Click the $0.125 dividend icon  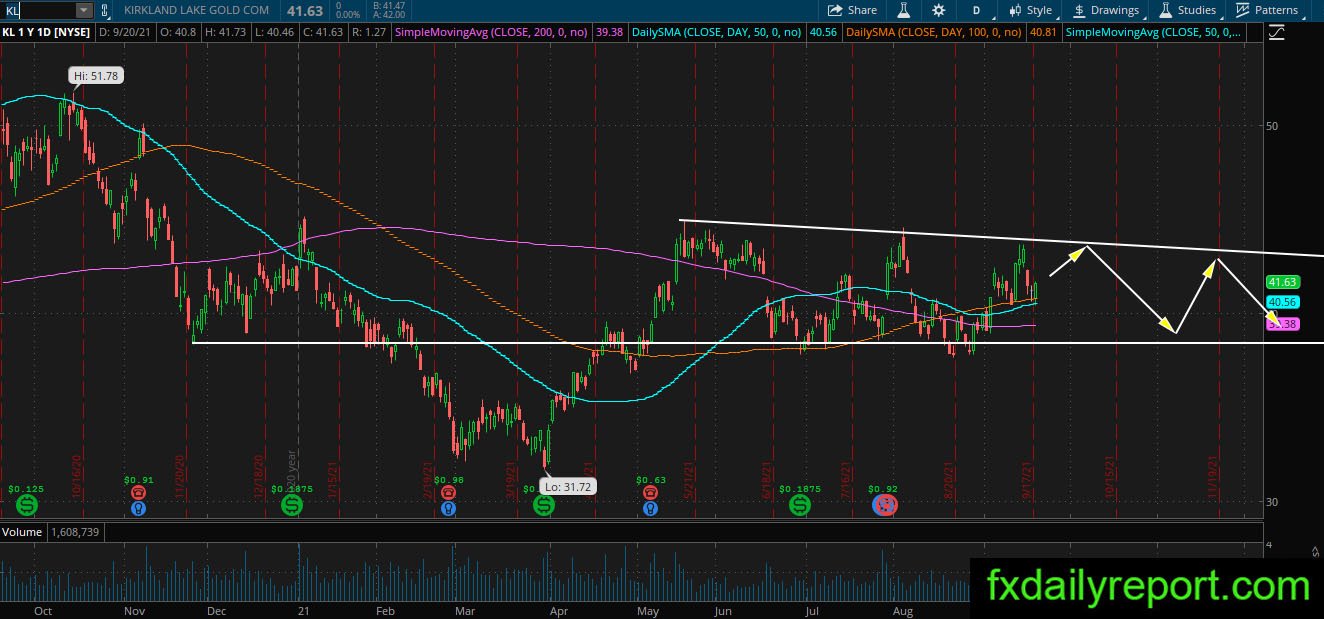click(x=27, y=506)
